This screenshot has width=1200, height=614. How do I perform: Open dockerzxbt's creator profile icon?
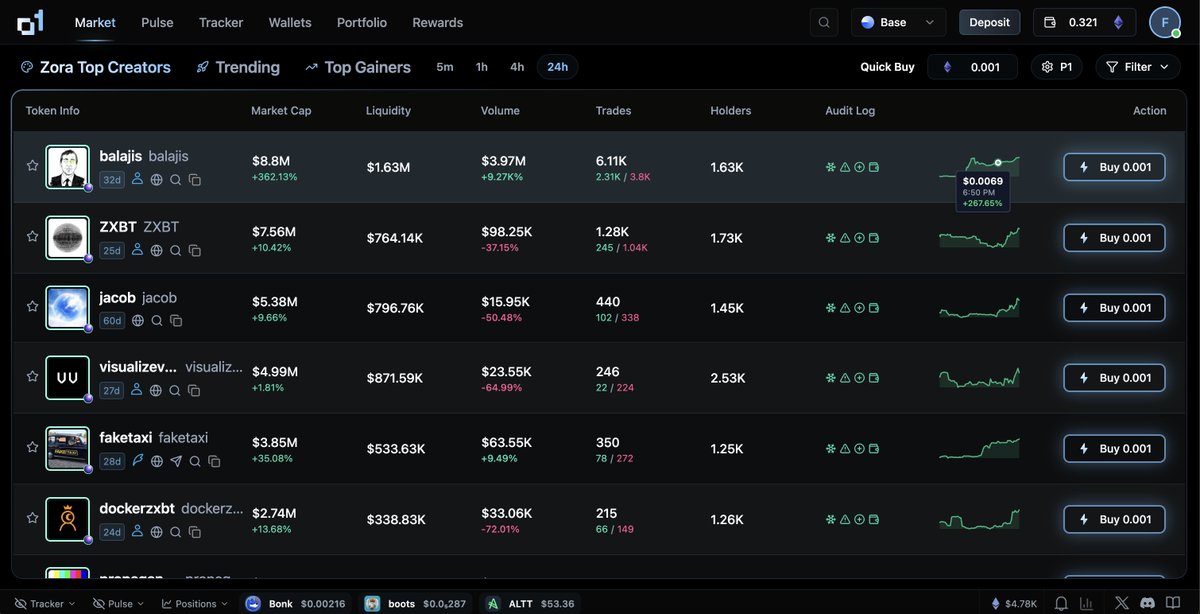pos(138,532)
